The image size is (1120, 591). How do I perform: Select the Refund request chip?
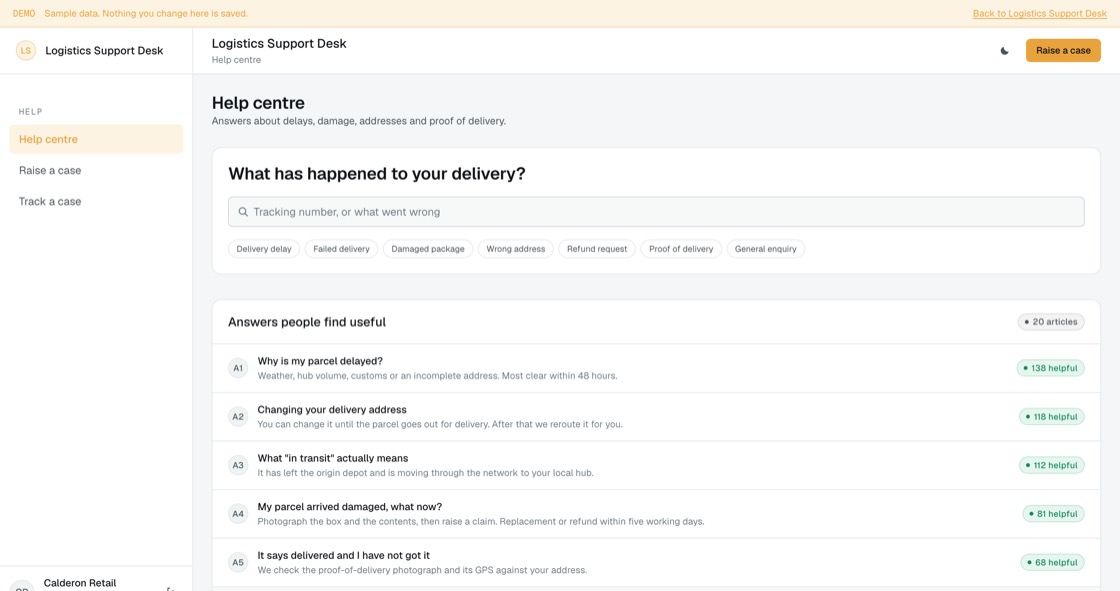597,249
